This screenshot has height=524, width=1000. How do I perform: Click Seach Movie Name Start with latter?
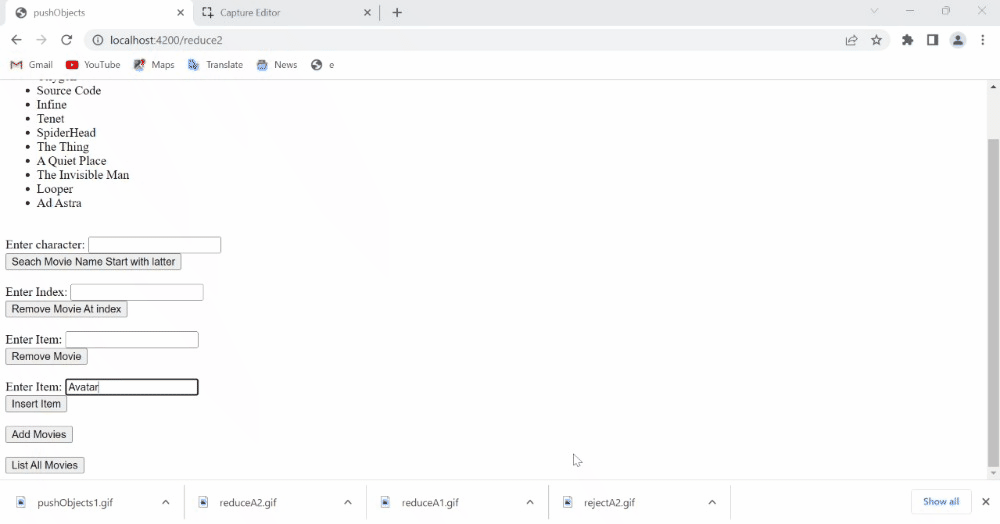(93, 262)
